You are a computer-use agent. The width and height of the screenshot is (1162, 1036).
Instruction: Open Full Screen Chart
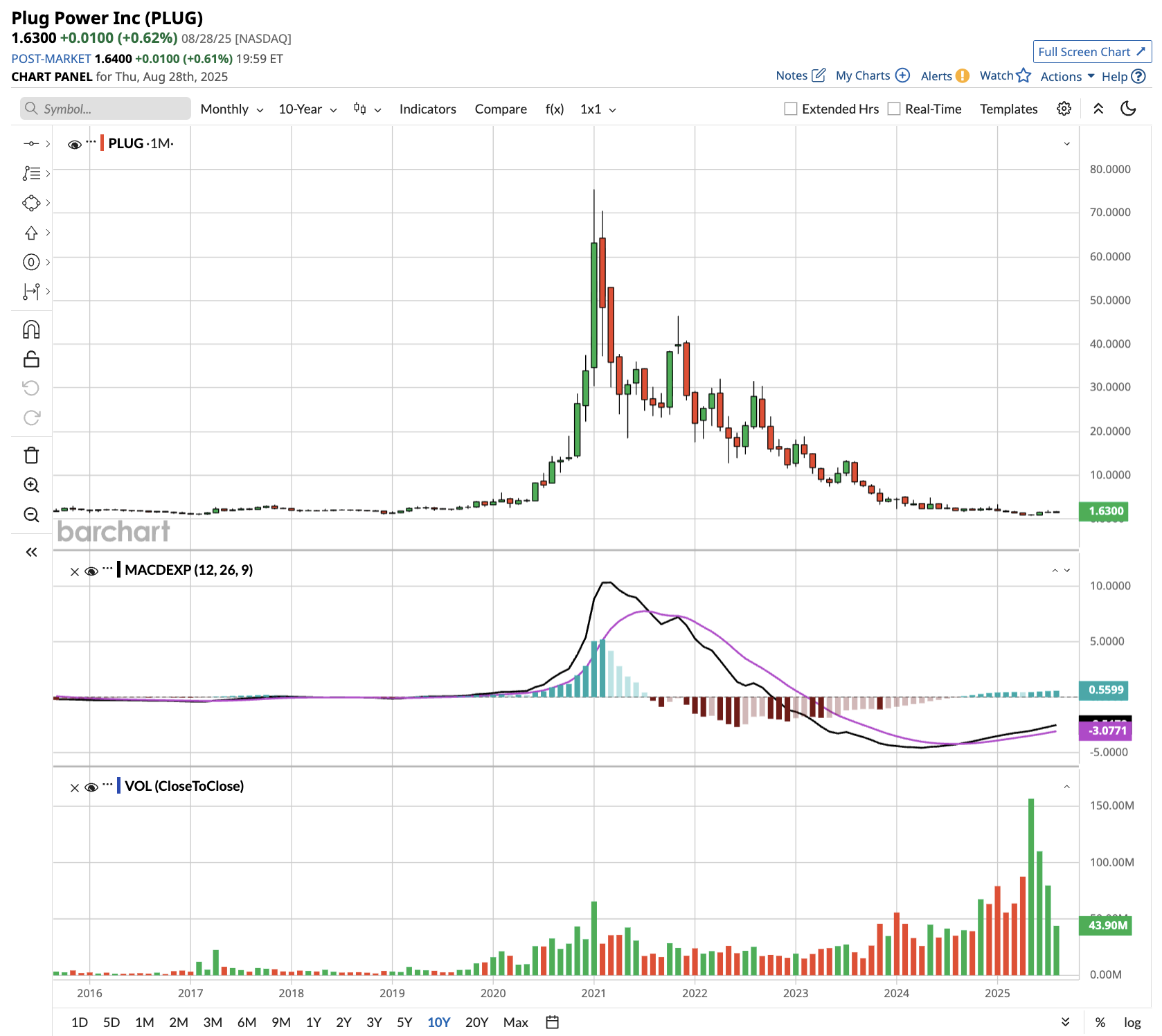1092,52
